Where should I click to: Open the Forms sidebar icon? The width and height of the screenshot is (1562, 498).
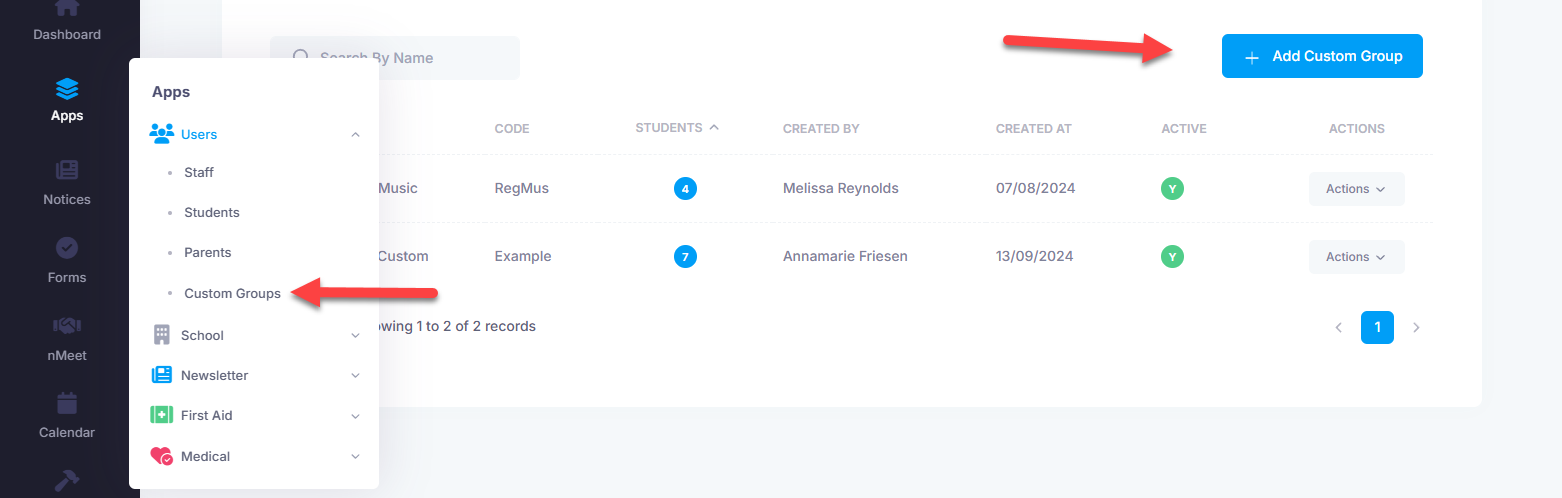click(67, 259)
